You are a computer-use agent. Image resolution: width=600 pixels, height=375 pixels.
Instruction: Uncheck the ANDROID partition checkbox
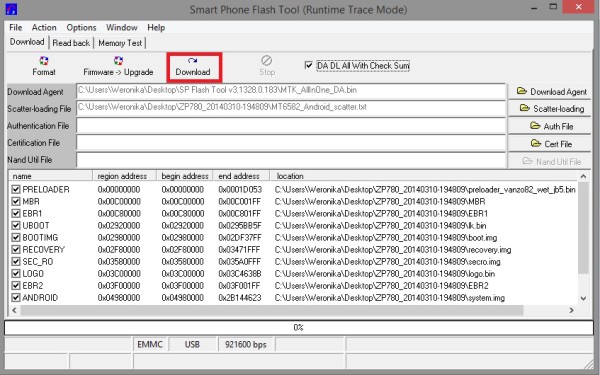[16, 298]
